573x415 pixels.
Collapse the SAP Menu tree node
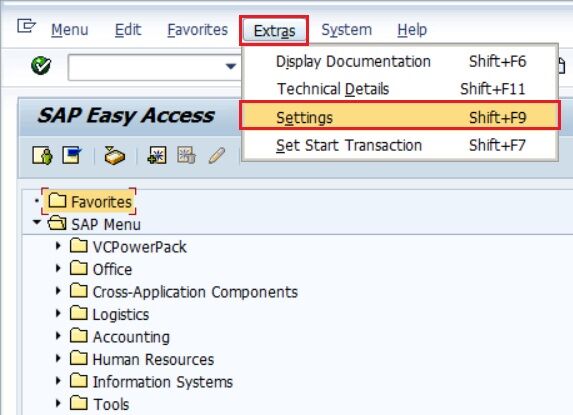pos(37,222)
